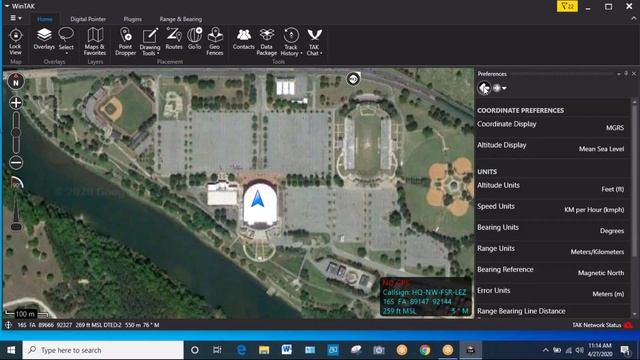Close the Preferences panel
This screenshot has width=640, height=360.
(634, 73)
